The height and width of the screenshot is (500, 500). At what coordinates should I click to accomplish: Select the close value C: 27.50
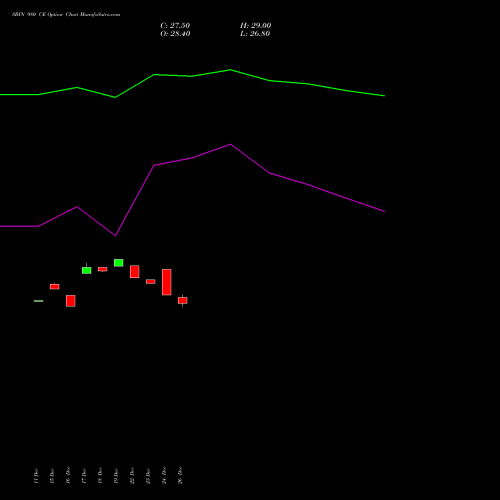pos(175,26)
